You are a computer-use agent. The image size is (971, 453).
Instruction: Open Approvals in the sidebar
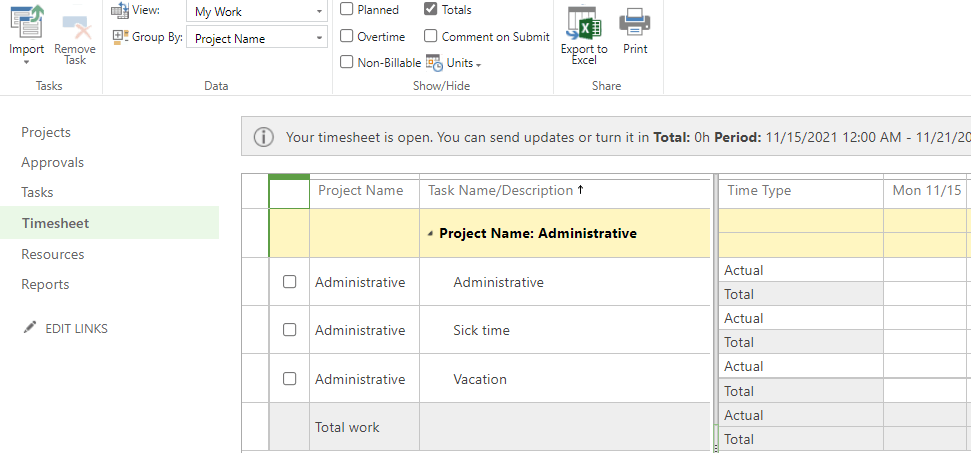(x=53, y=162)
